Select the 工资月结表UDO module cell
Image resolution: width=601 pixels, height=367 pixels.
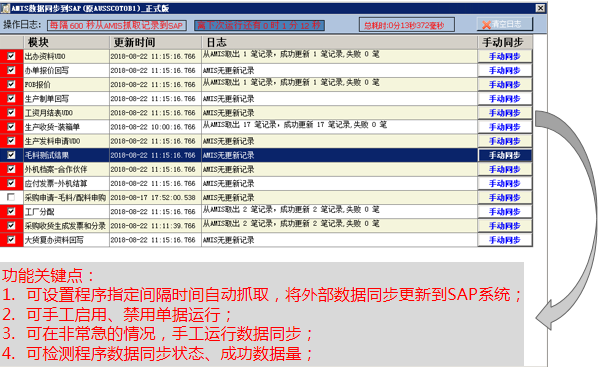click(67, 113)
